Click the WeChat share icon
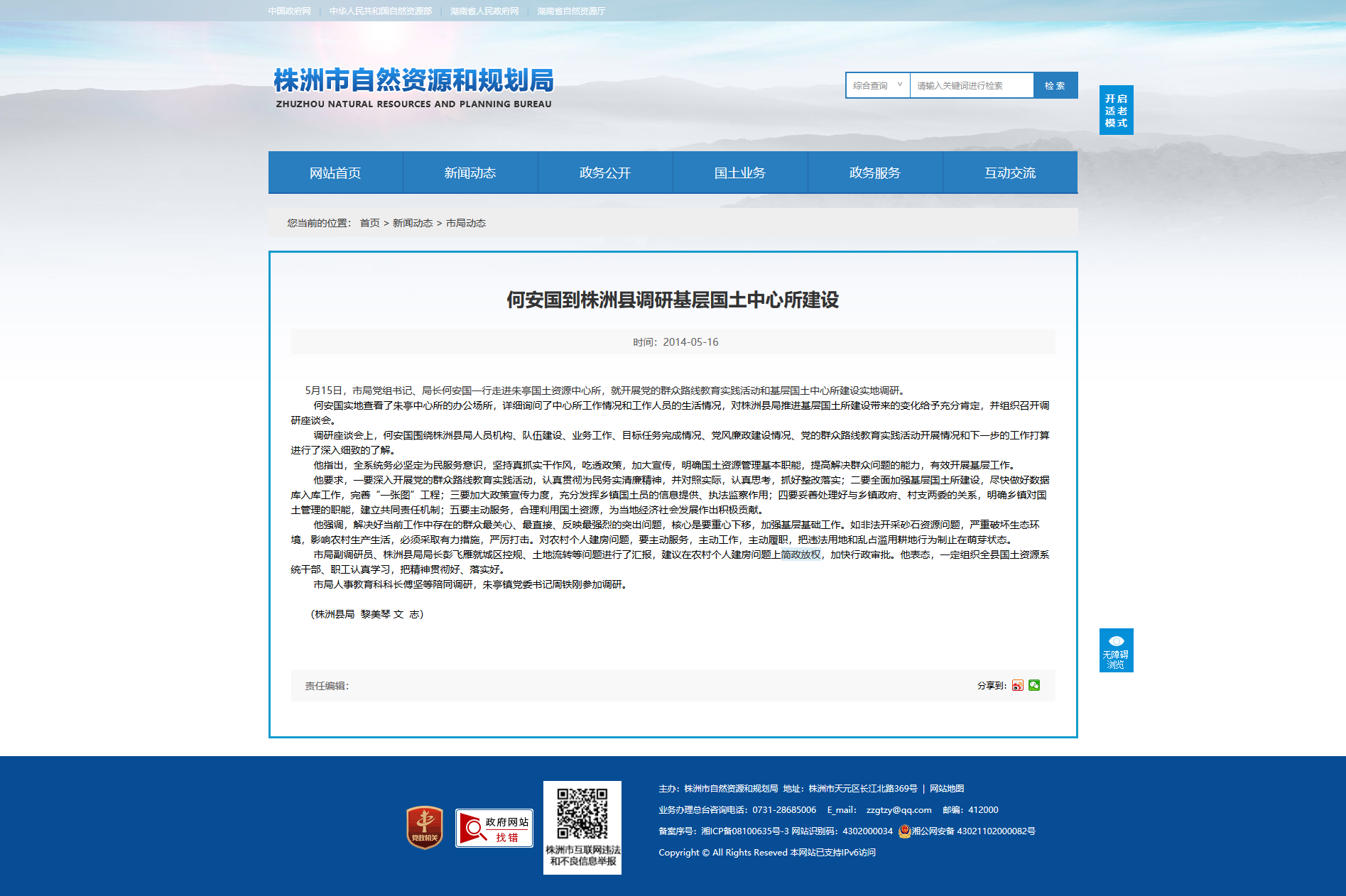Image resolution: width=1346 pixels, height=896 pixels. pos(1034,685)
